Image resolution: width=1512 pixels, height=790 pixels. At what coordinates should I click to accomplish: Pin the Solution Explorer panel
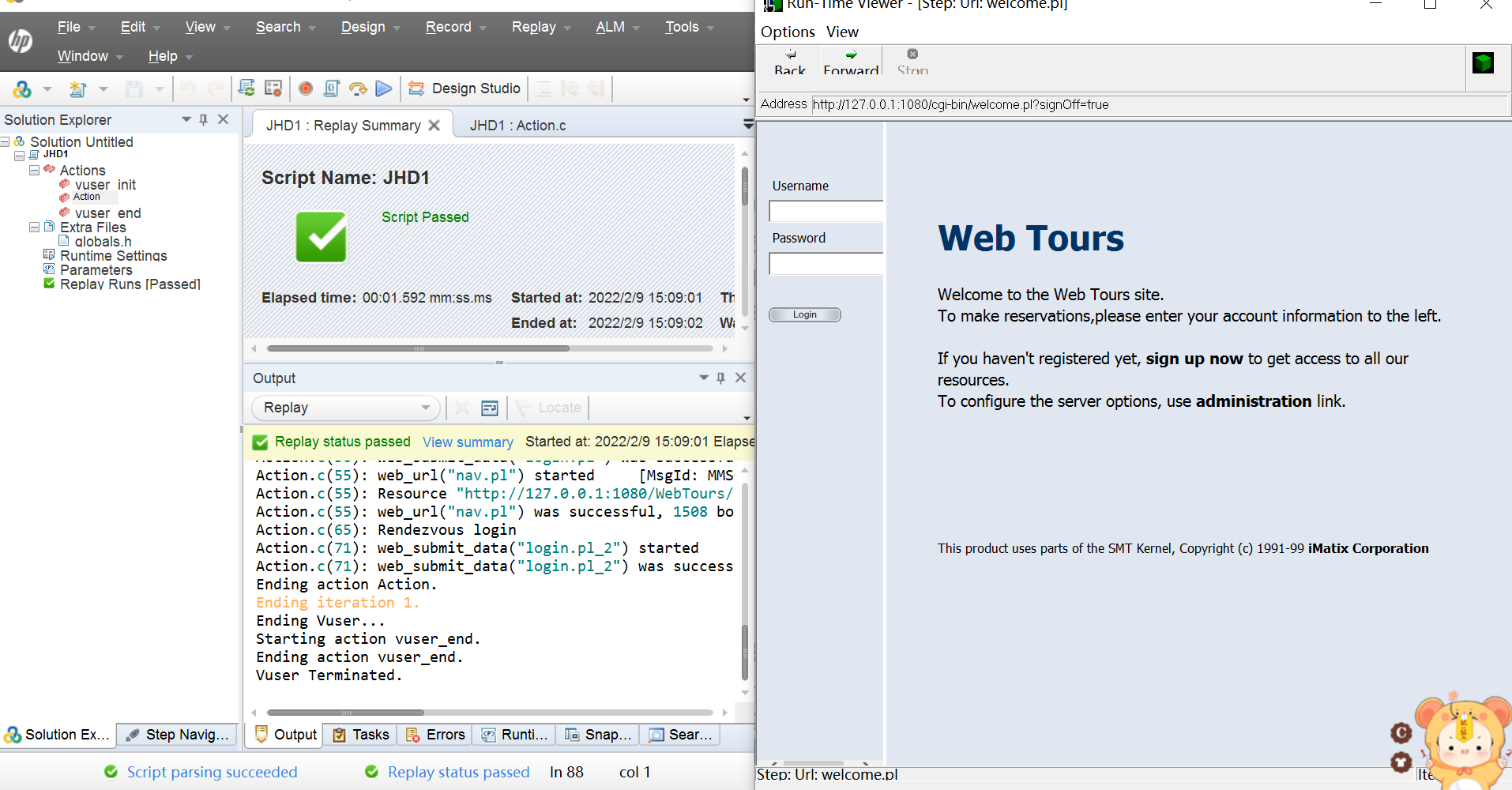point(203,119)
